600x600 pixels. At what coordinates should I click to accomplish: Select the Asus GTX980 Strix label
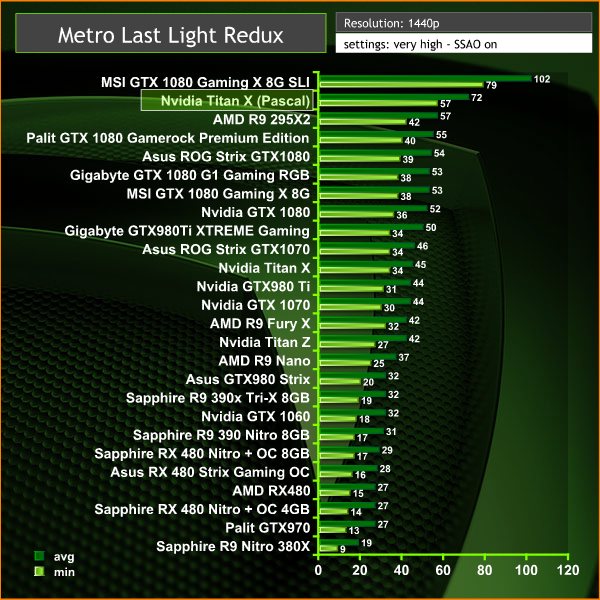point(248,380)
